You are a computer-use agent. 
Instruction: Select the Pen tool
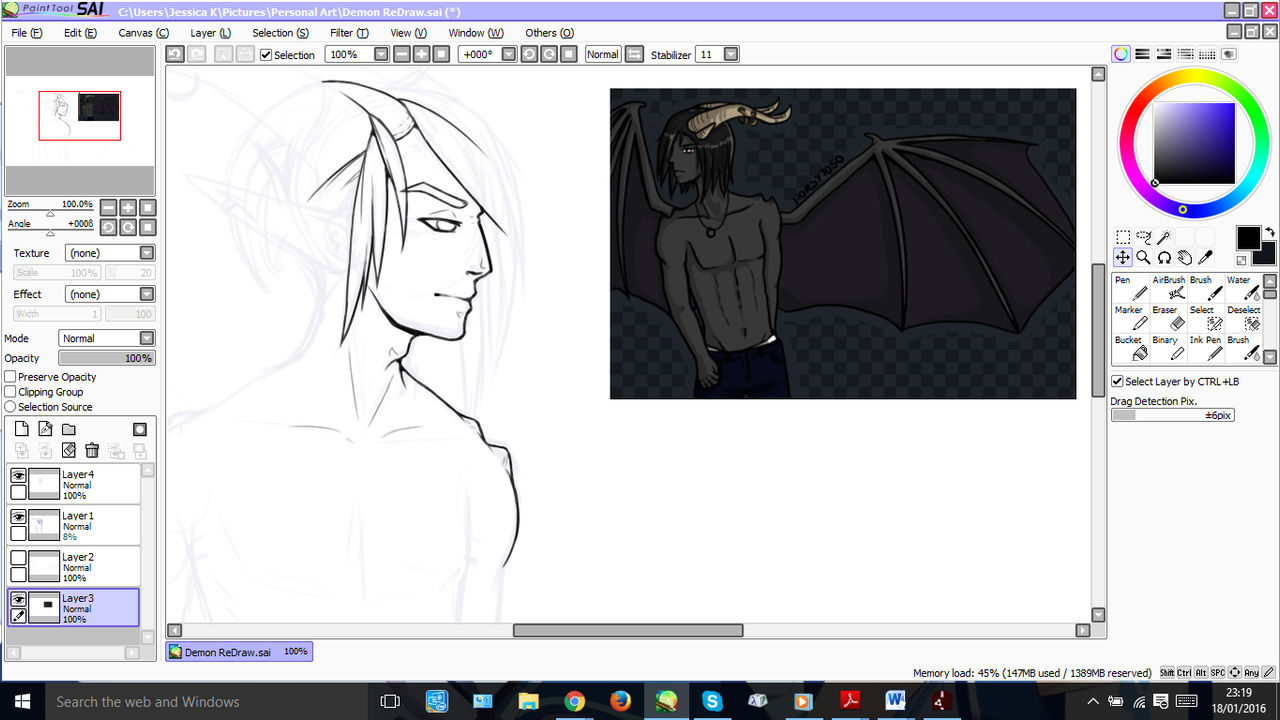[1130, 288]
